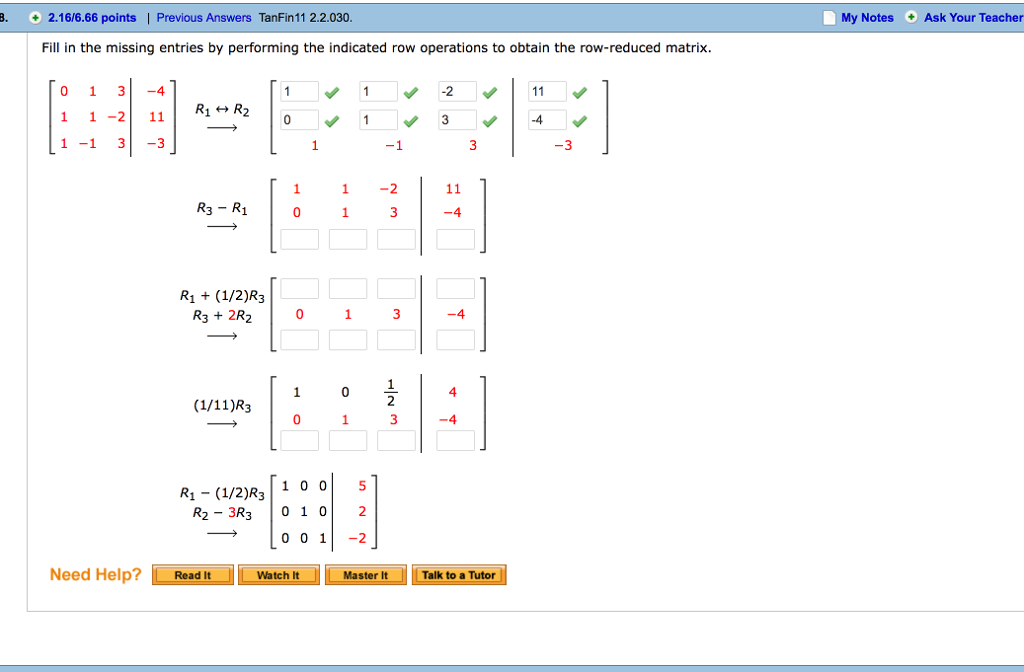Click the Master It button
This screenshot has height=672, width=1024.
click(365, 574)
